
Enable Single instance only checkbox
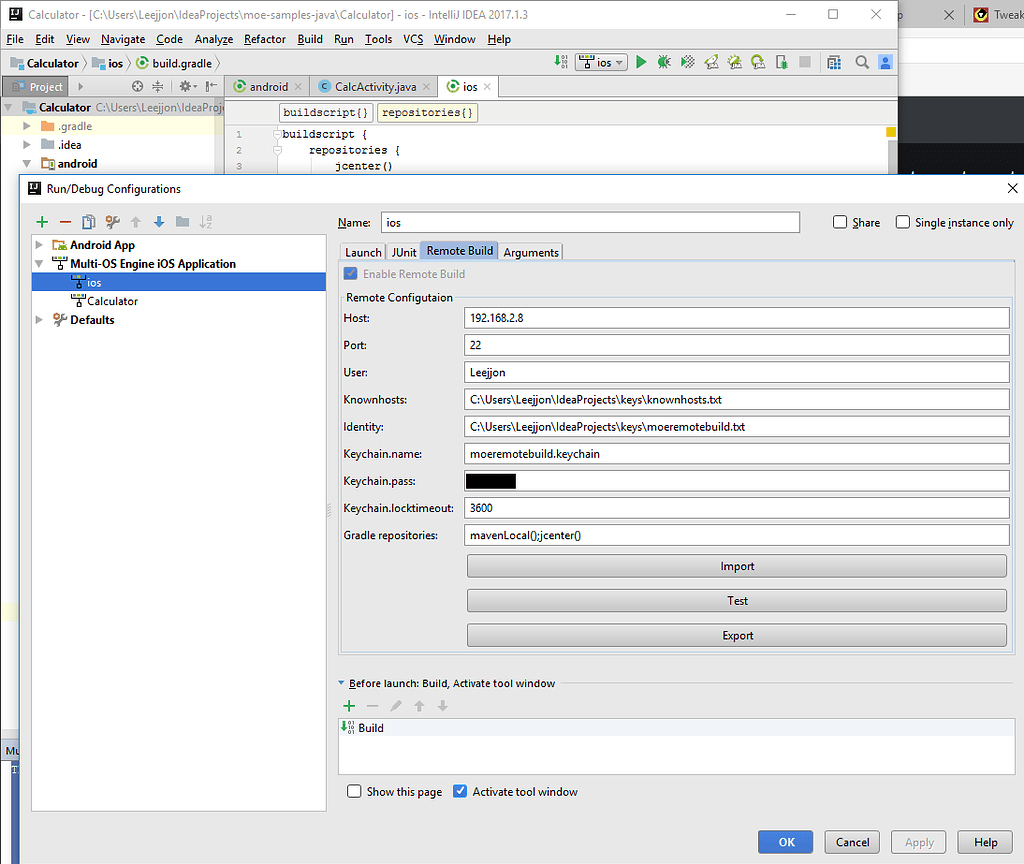coord(903,222)
